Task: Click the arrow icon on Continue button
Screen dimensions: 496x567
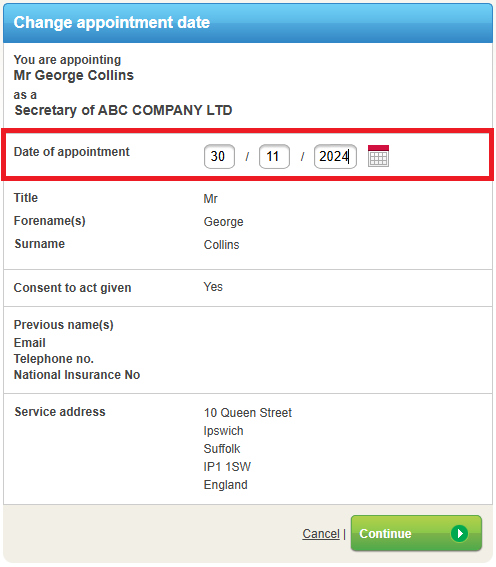Action: (459, 533)
